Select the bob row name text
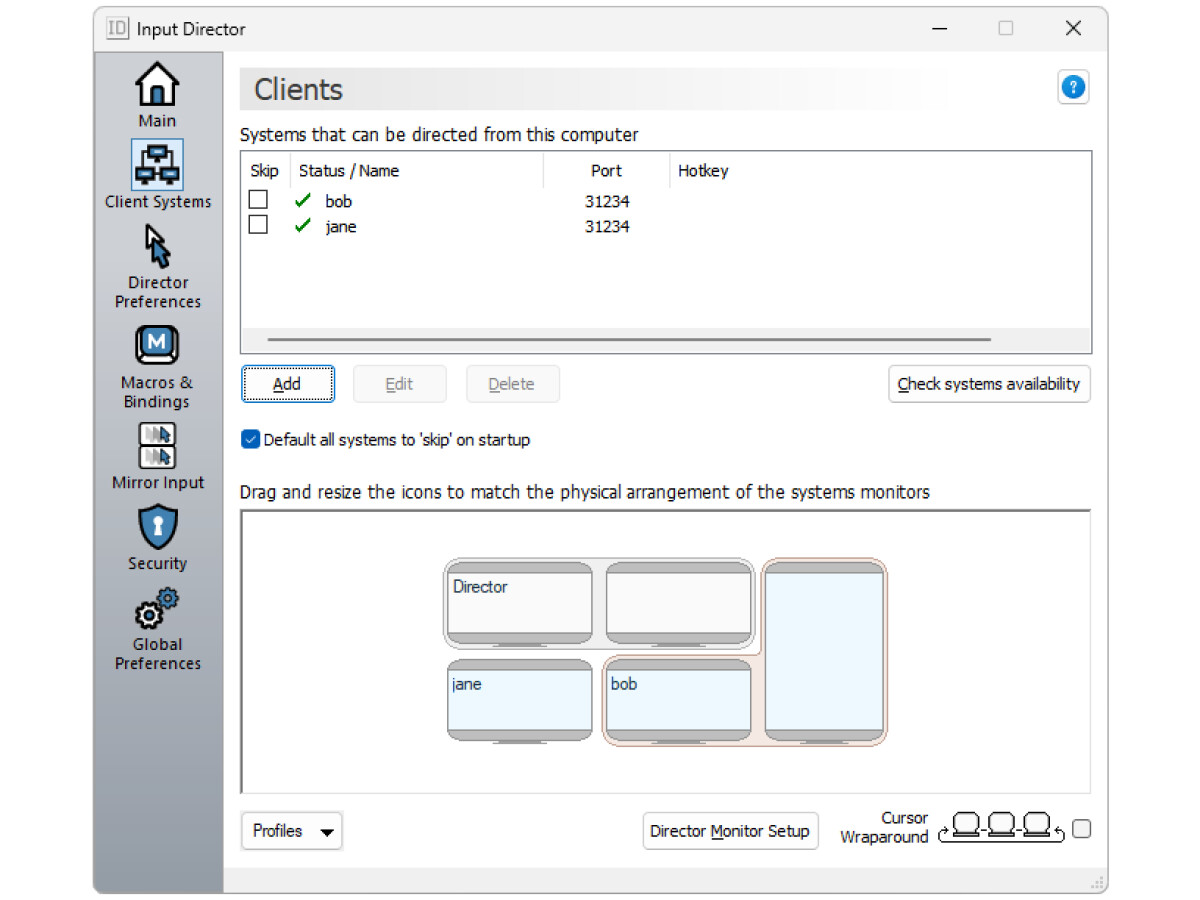This screenshot has width=1200, height=900. pos(338,201)
